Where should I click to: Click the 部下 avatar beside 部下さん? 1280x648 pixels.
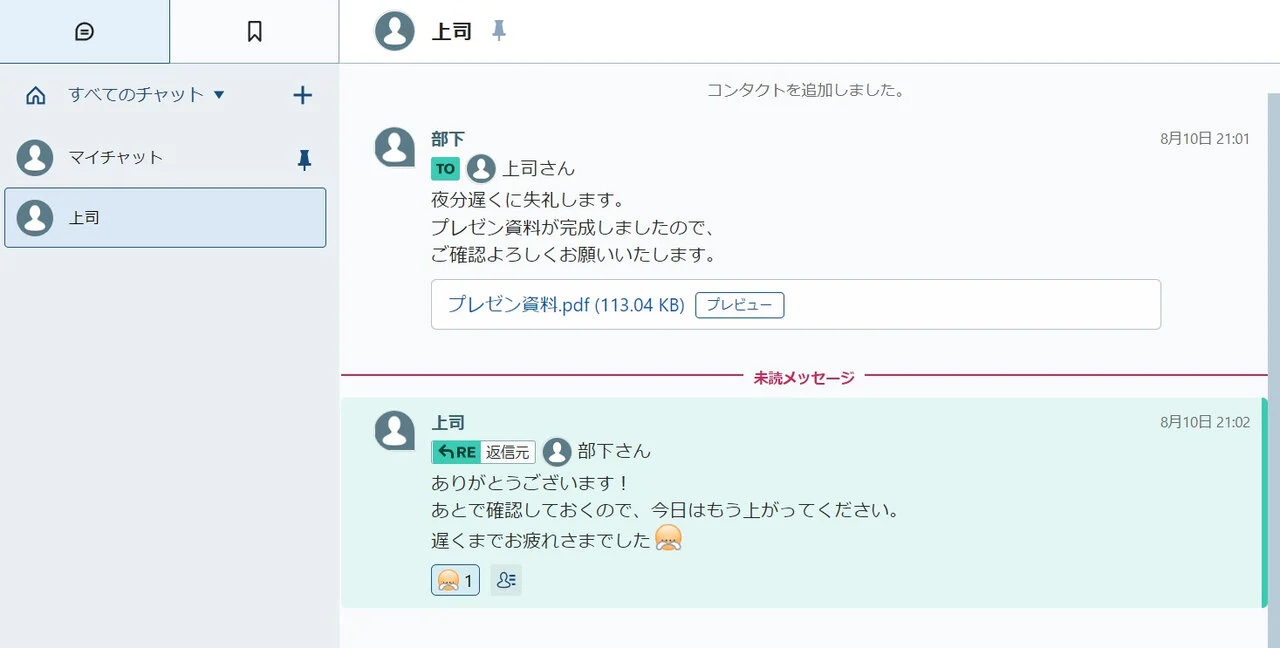556,452
